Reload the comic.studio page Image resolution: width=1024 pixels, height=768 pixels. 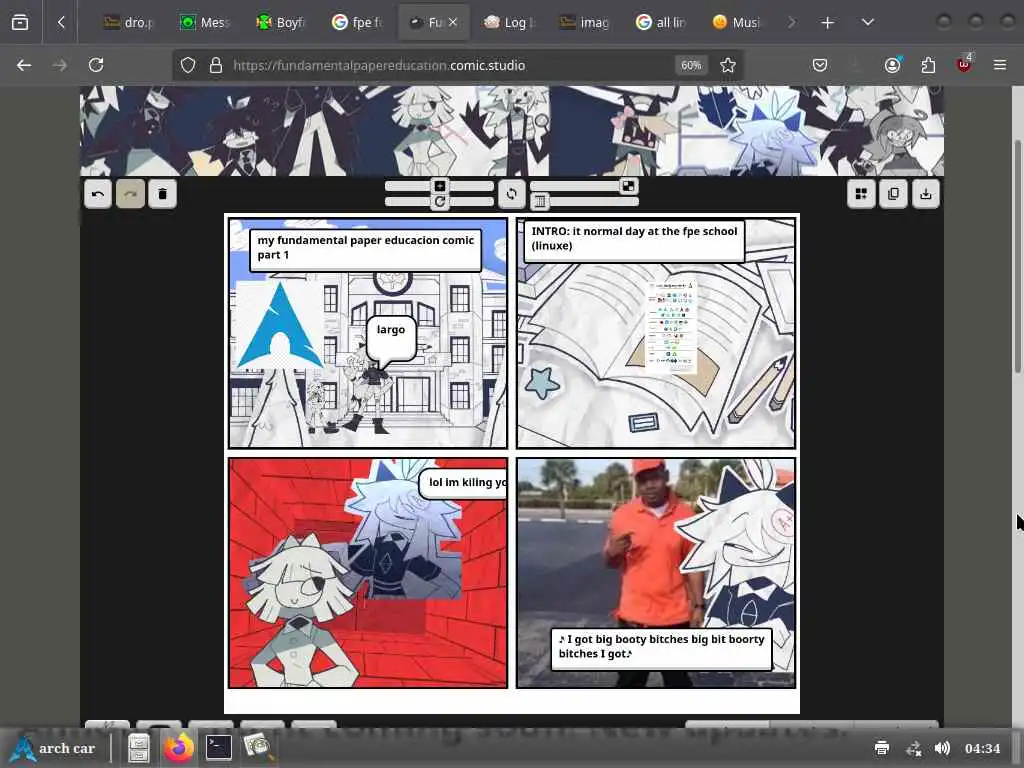96,65
